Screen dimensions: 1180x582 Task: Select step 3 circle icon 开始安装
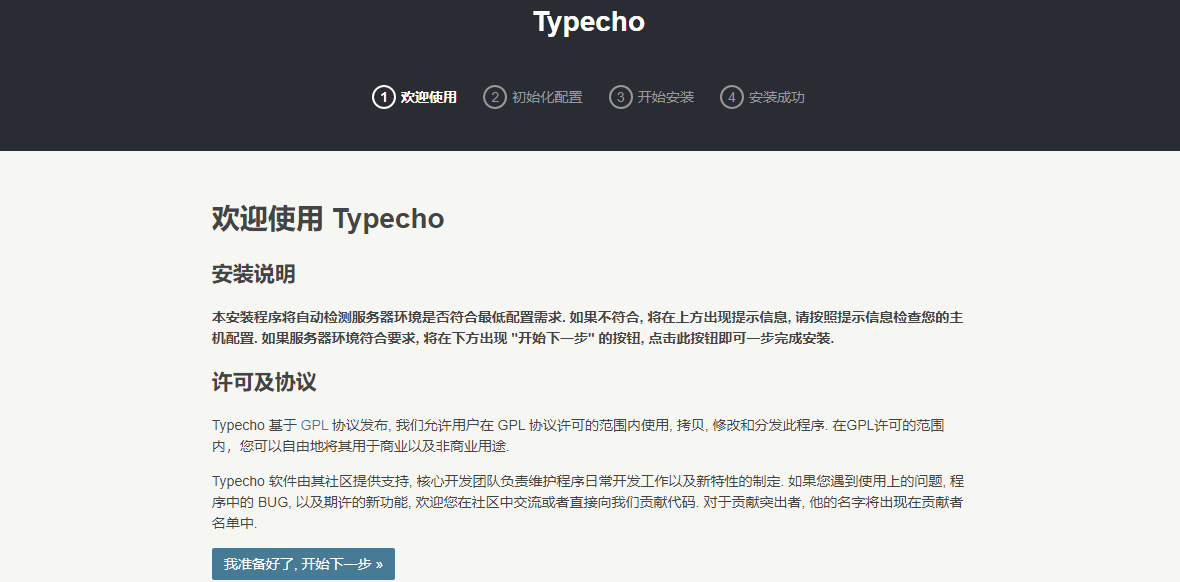pyautogui.click(x=620, y=97)
